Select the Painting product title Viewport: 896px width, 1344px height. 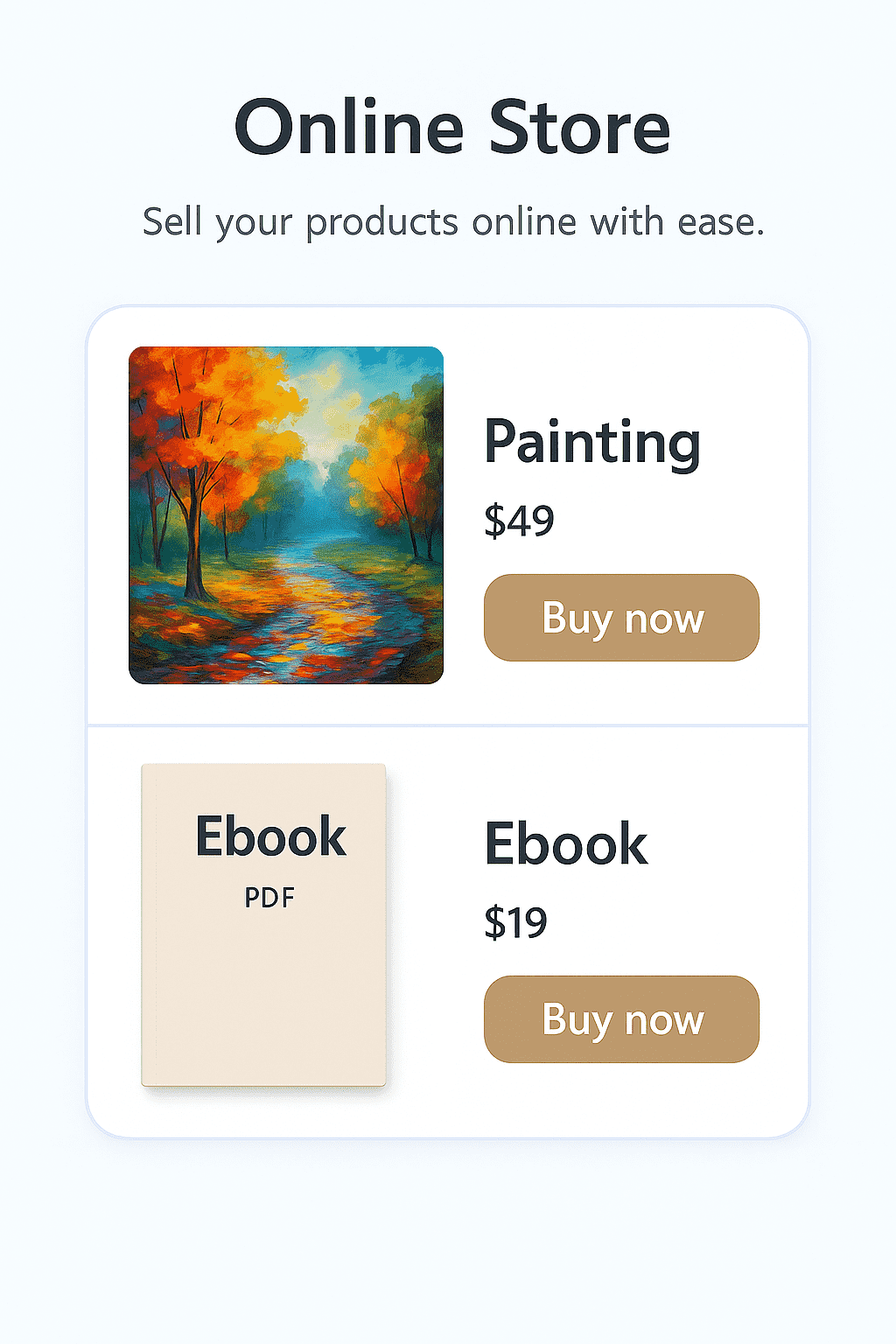(x=592, y=442)
